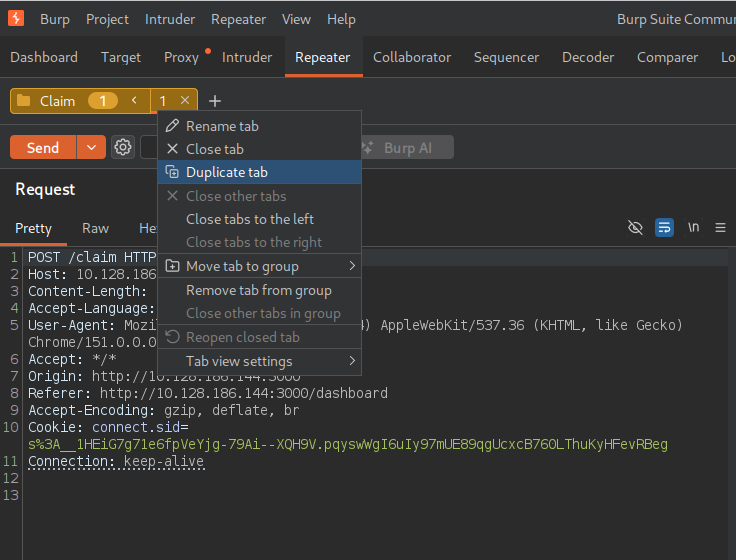Click the Claim group folder icon
Screen dimensions: 736x560
[23, 100]
